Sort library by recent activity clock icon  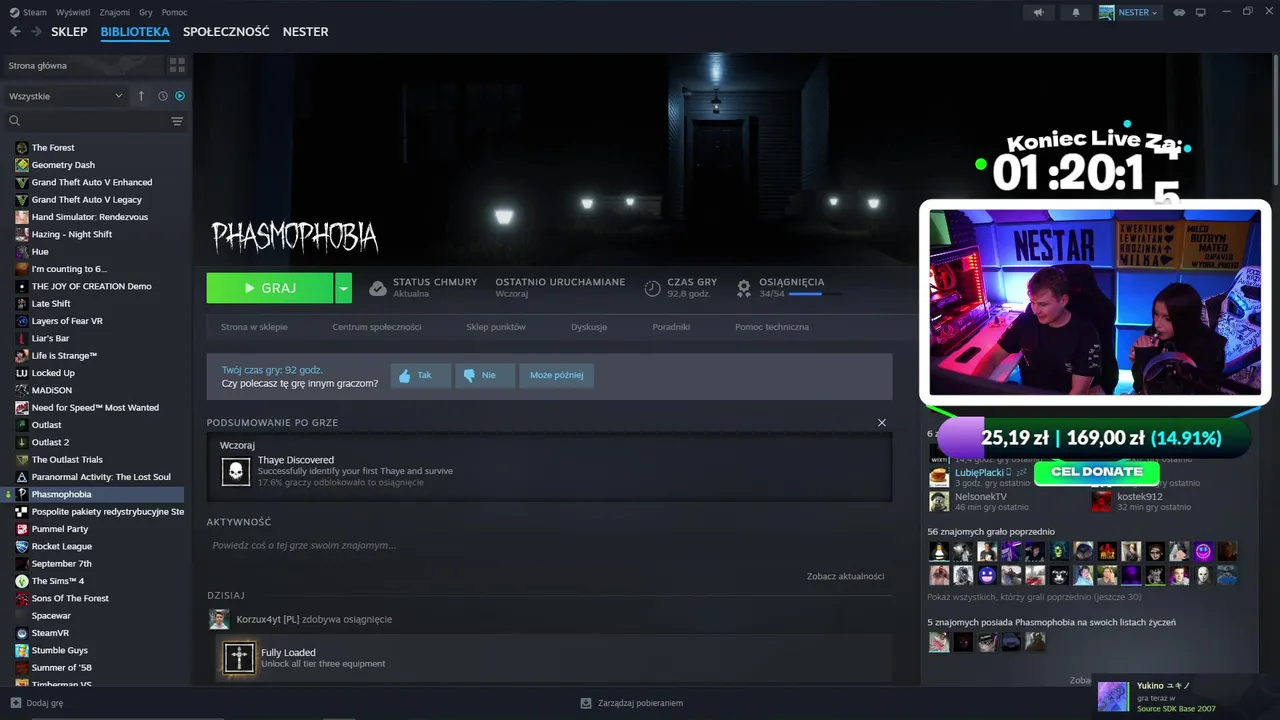tap(163, 96)
